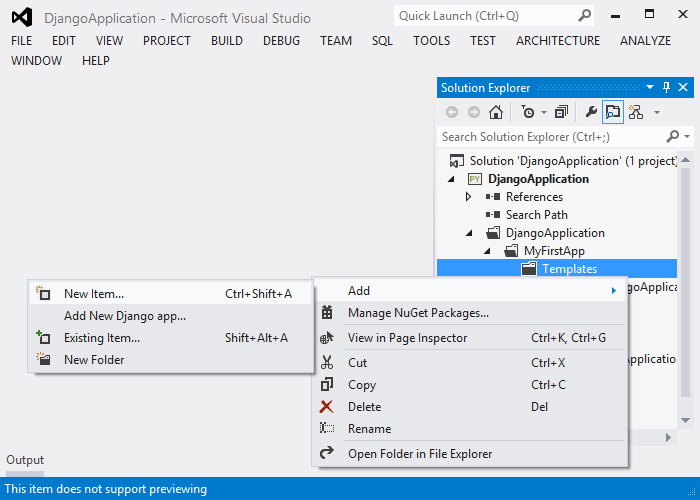The height and width of the screenshot is (500, 700).
Task: Expand the References node
Action: coord(468,197)
